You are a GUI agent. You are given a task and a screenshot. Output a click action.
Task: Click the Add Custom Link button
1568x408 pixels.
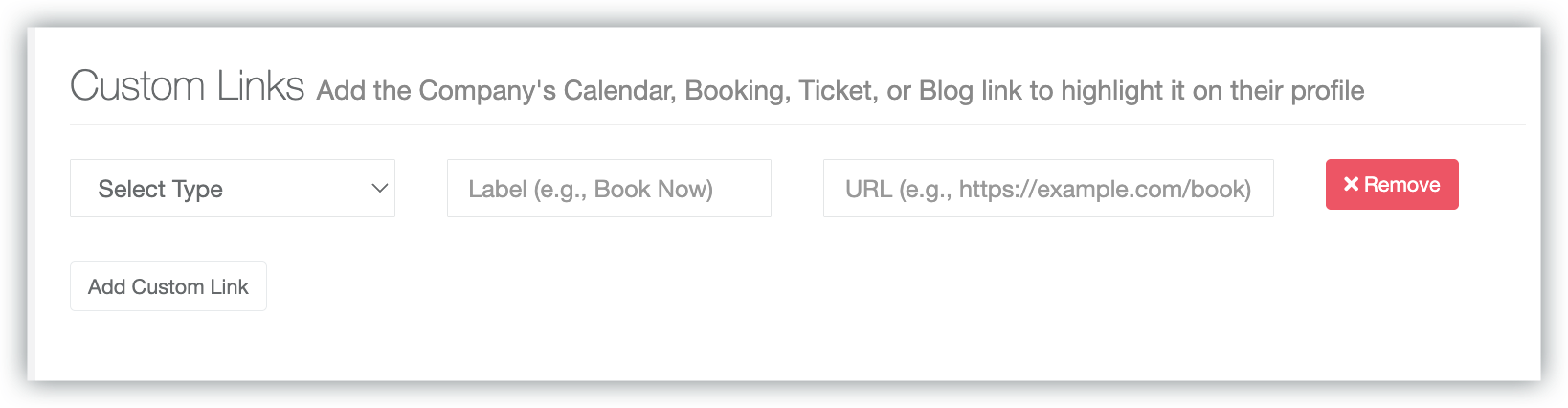[168, 286]
